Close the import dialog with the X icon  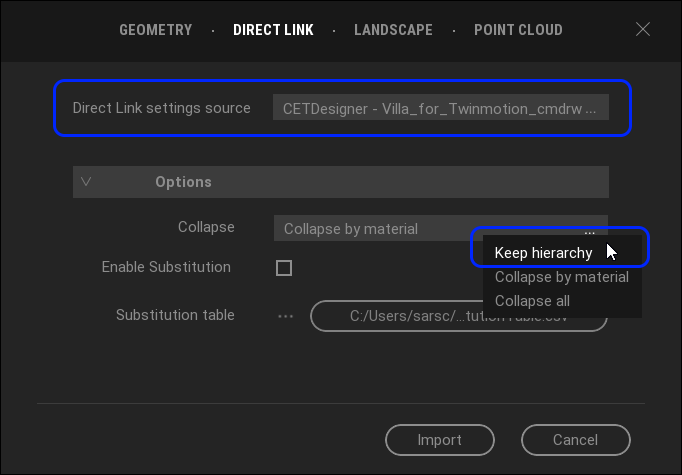point(643,30)
